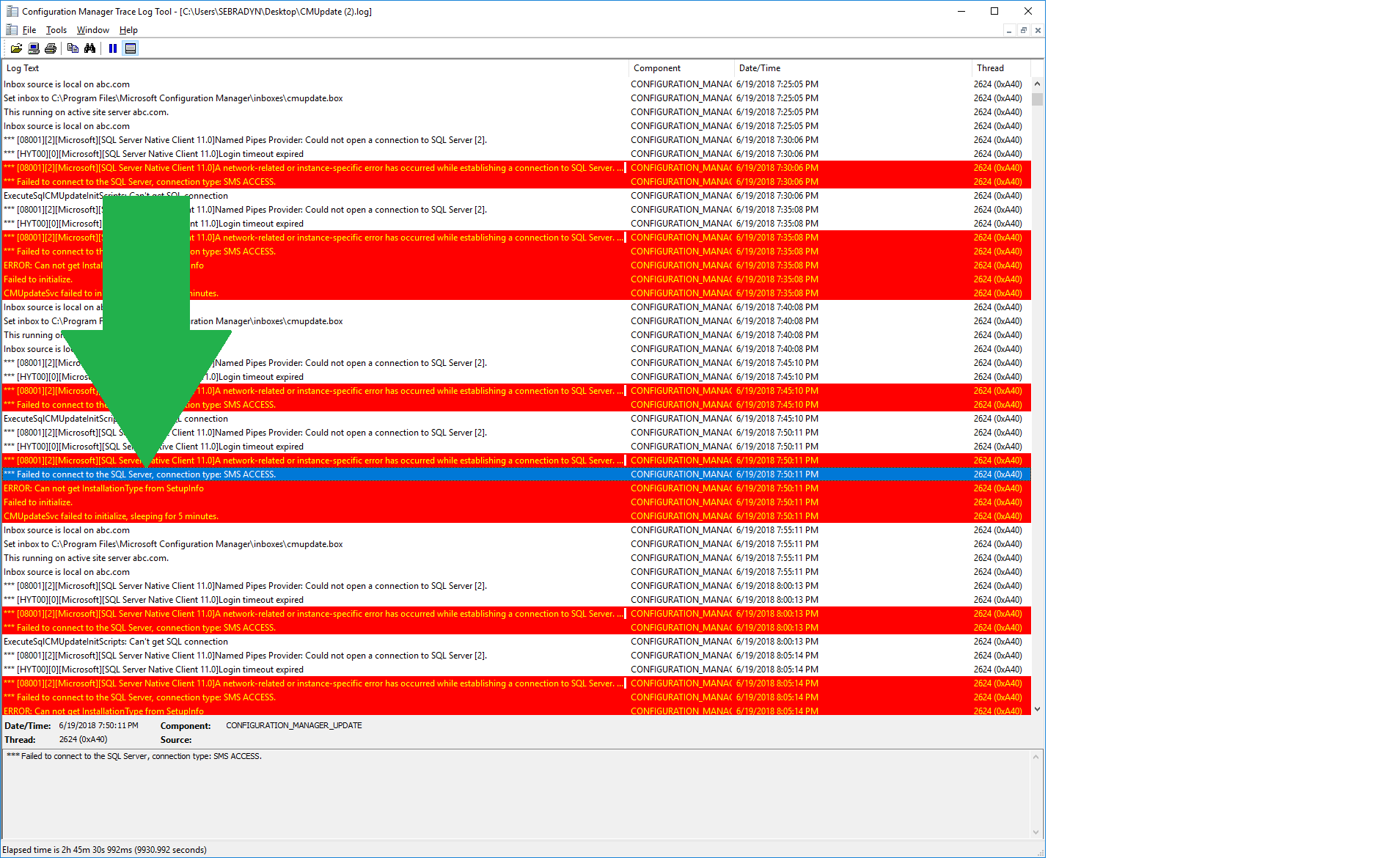The height and width of the screenshot is (858, 1400).
Task: Open the Window menu
Action: coord(93,30)
